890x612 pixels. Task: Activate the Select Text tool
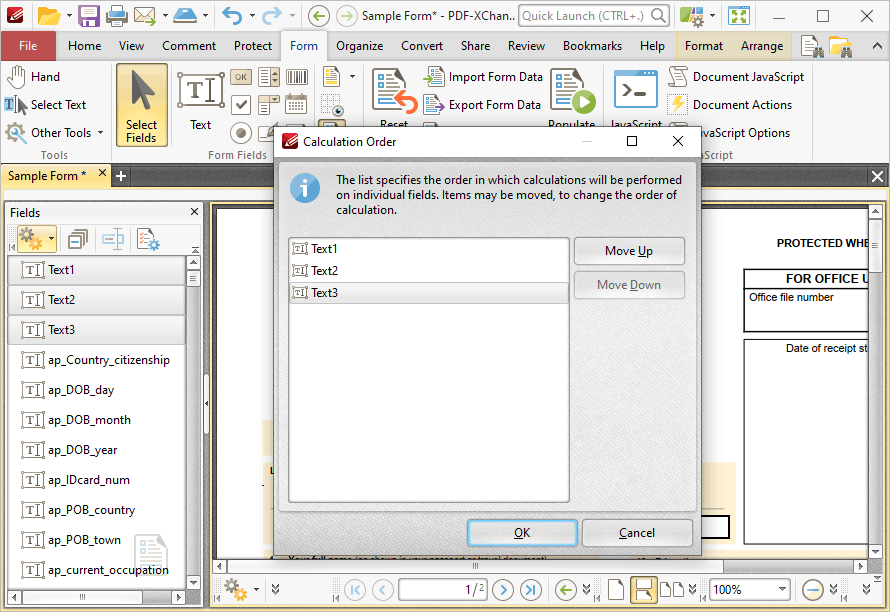(x=45, y=104)
